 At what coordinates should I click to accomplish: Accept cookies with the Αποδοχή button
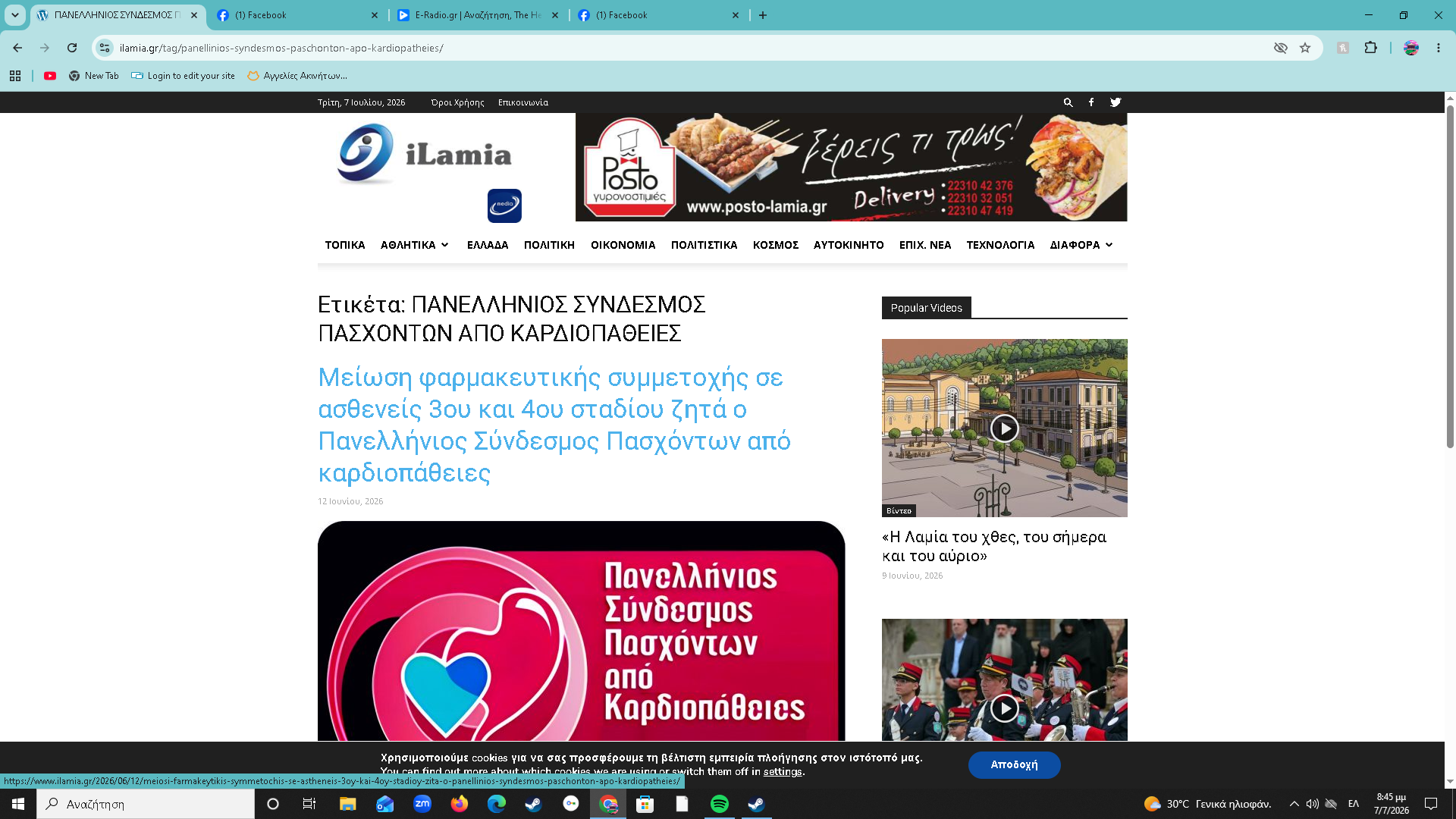[x=1014, y=764]
